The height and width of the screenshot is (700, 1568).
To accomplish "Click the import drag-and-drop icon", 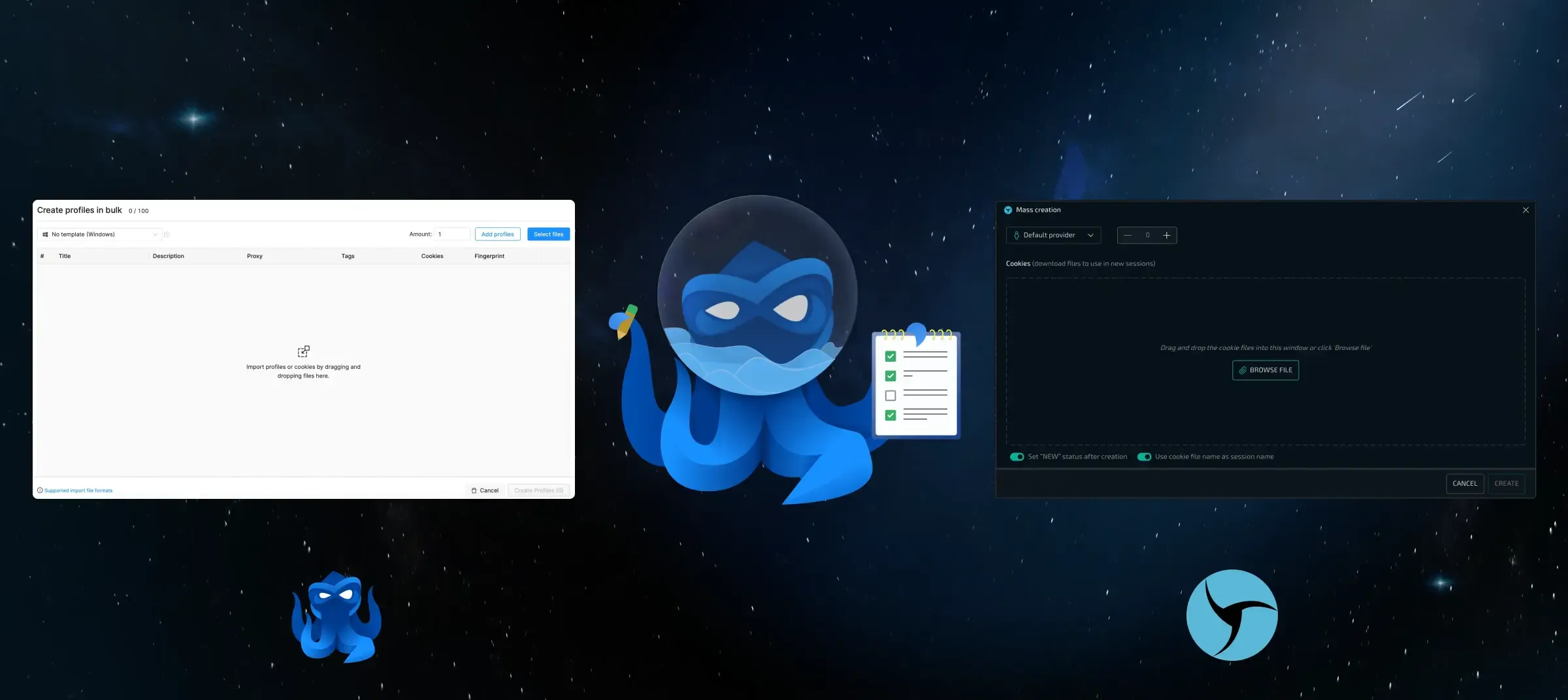I will click(x=303, y=351).
